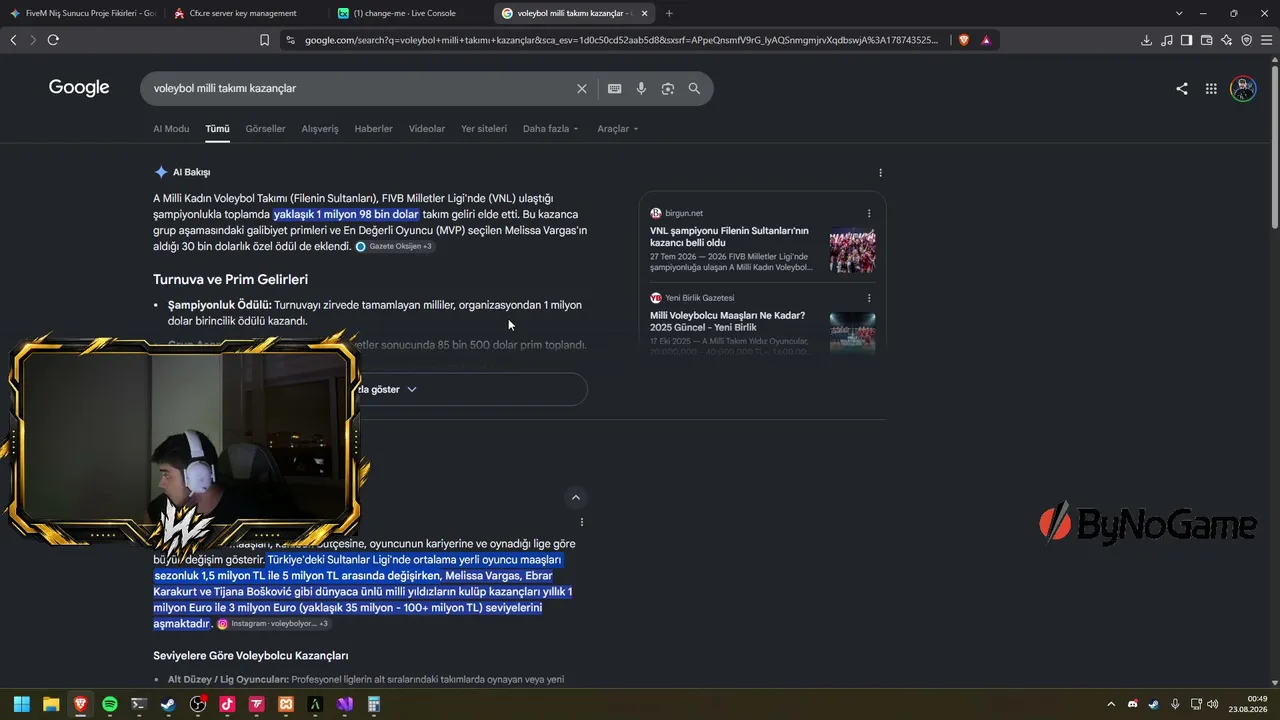The image size is (1280, 720).
Task: Expand the Gazete Oksijen +3 sources chip
Action: pyautogui.click(x=395, y=246)
